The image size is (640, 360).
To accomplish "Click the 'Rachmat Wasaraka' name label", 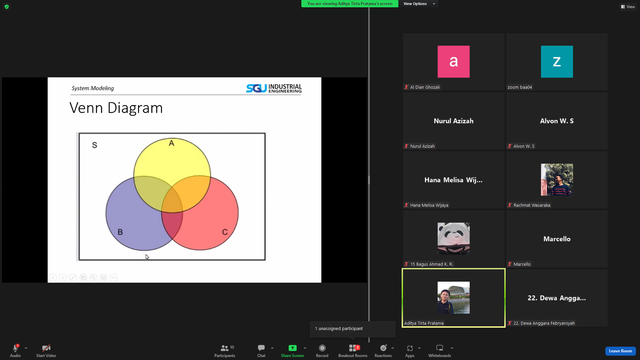I will (x=532, y=205).
